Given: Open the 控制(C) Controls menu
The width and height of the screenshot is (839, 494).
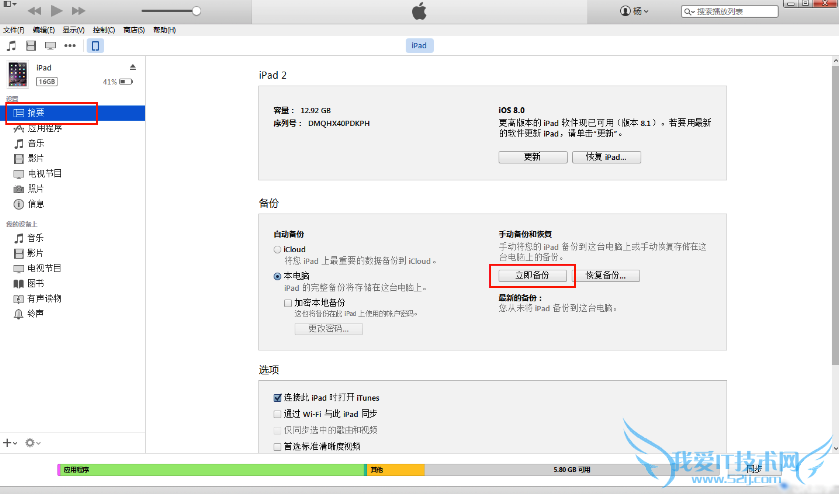Looking at the screenshot, I should (104, 30).
